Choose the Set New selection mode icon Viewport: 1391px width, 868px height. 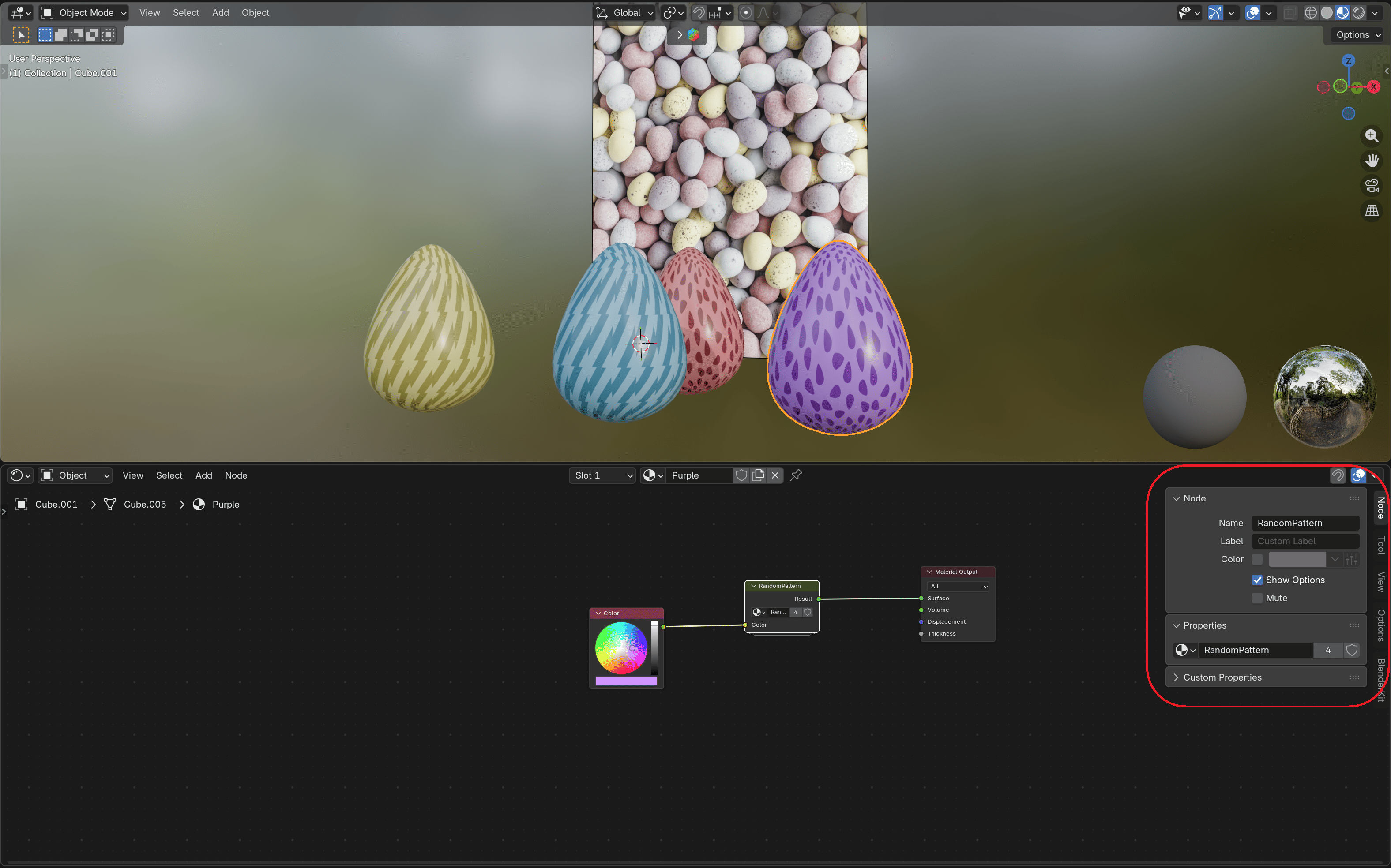coord(45,35)
